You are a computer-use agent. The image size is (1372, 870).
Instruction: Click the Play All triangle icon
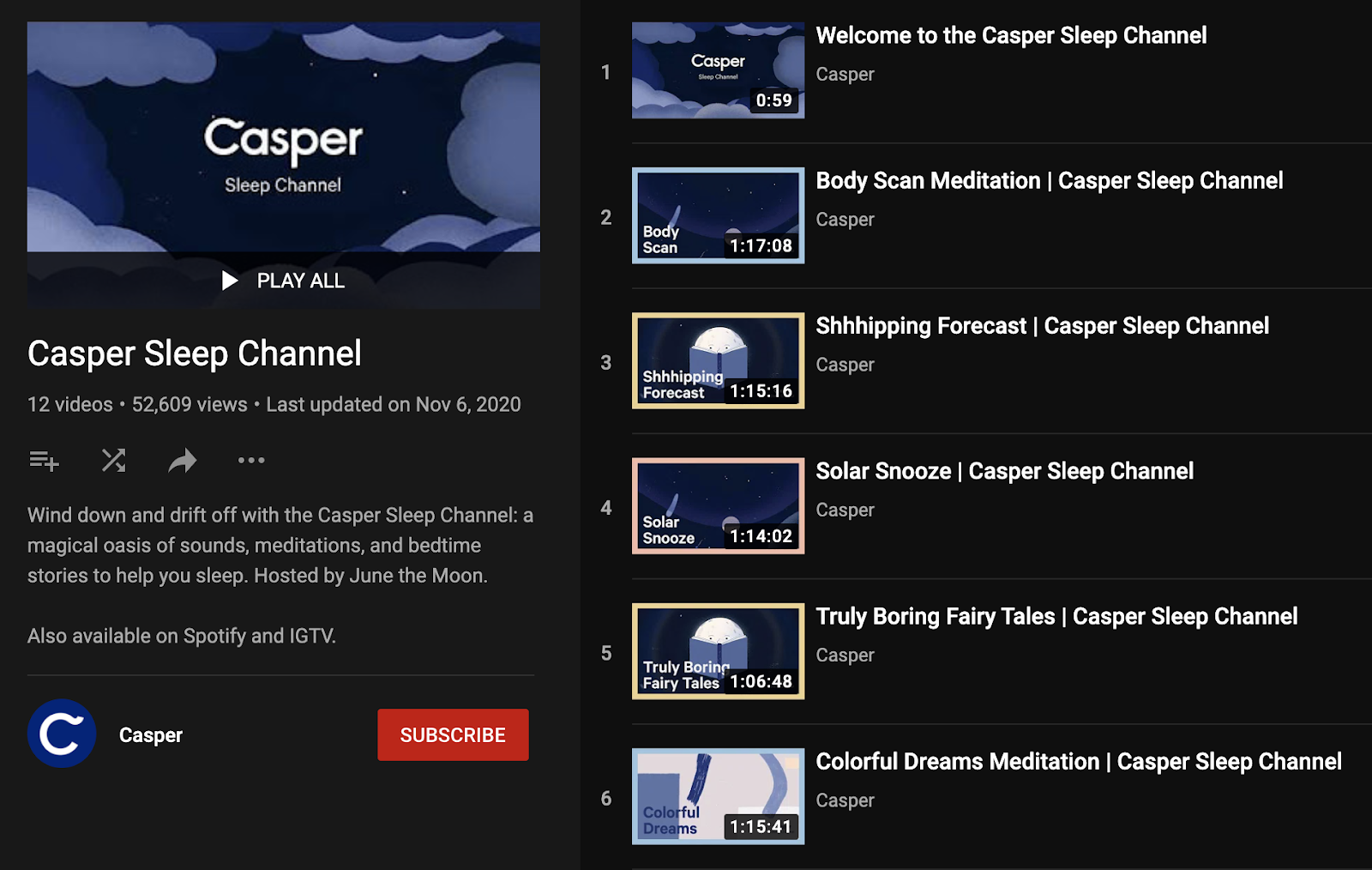pos(230,281)
